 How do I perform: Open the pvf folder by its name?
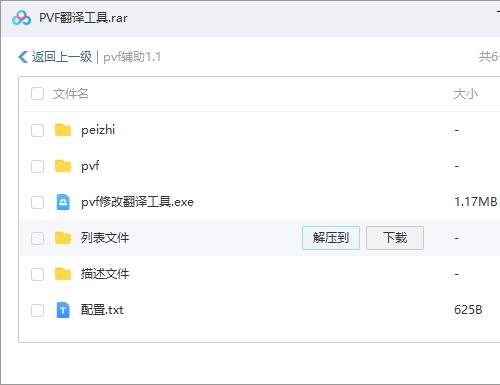[90, 166]
